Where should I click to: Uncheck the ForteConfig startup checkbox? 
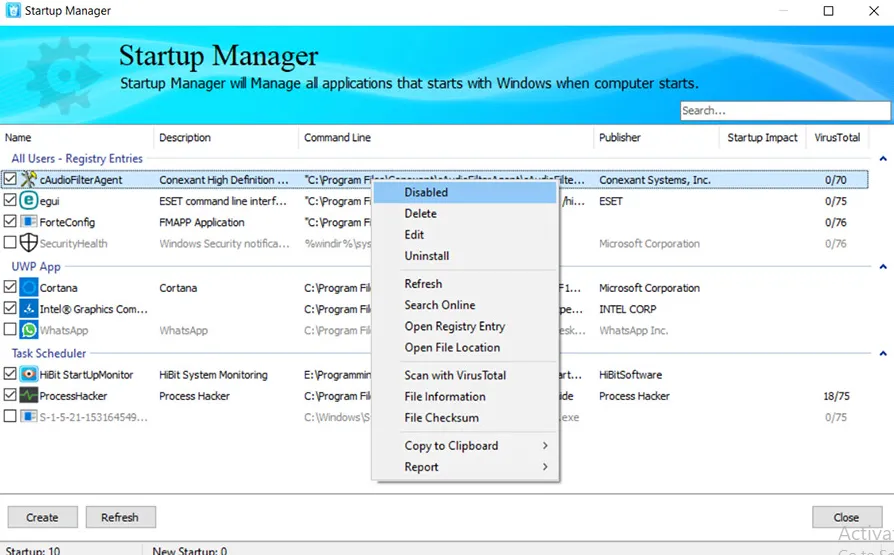click(10, 221)
